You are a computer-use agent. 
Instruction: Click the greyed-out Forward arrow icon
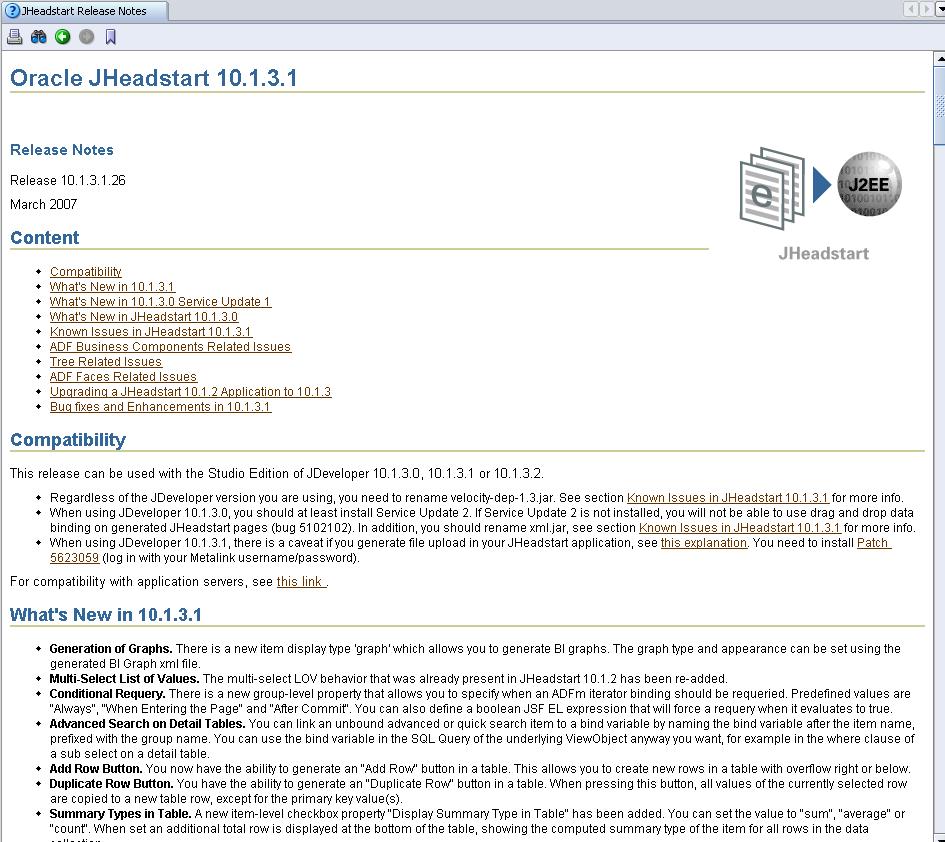87,37
